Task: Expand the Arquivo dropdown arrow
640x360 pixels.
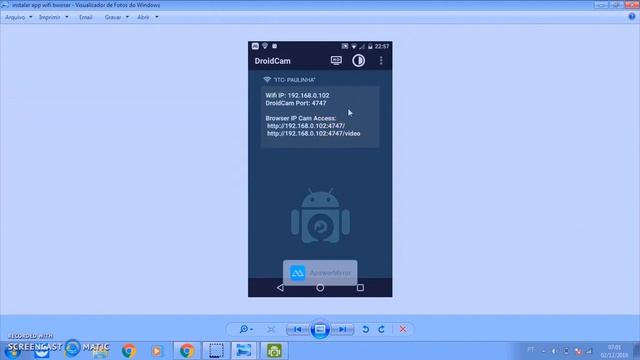Action: (x=31, y=17)
